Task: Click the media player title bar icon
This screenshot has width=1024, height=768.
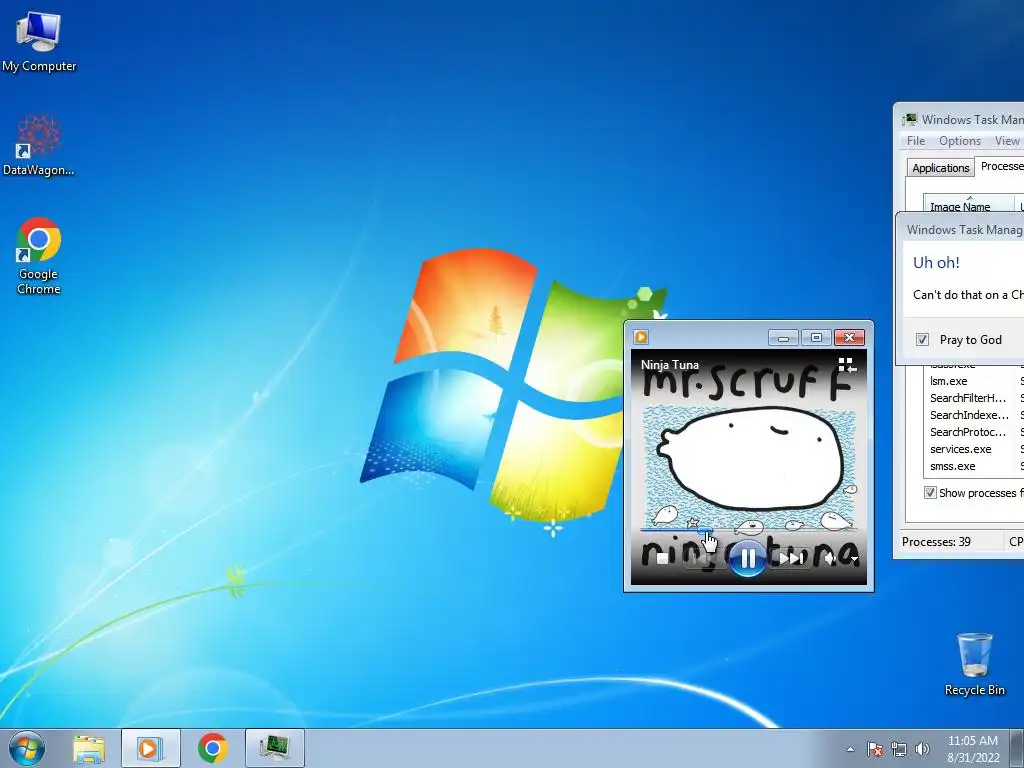Action: click(641, 337)
